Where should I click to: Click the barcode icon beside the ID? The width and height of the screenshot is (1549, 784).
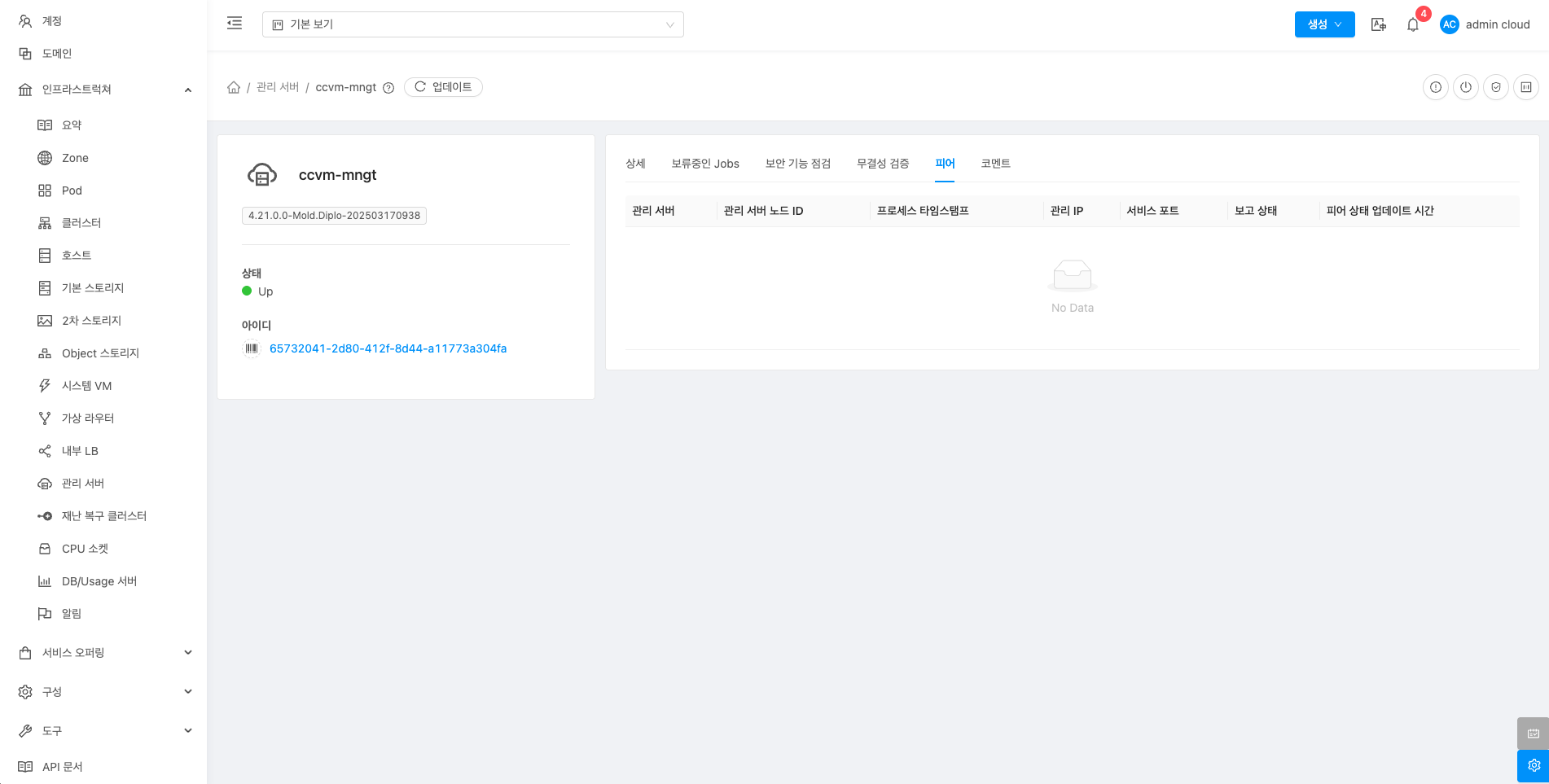pos(252,348)
